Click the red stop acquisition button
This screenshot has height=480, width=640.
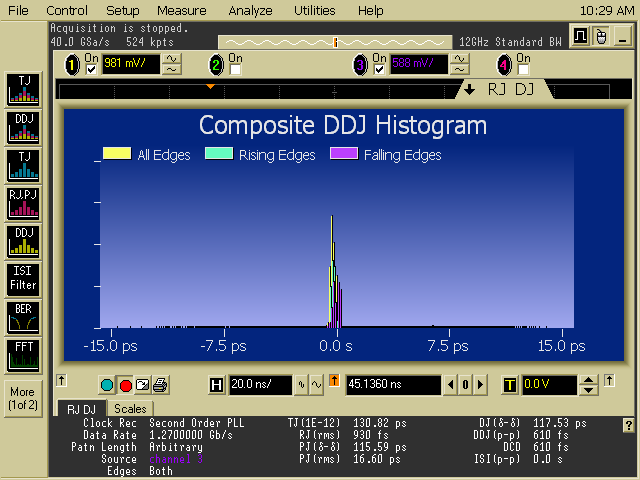125,385
